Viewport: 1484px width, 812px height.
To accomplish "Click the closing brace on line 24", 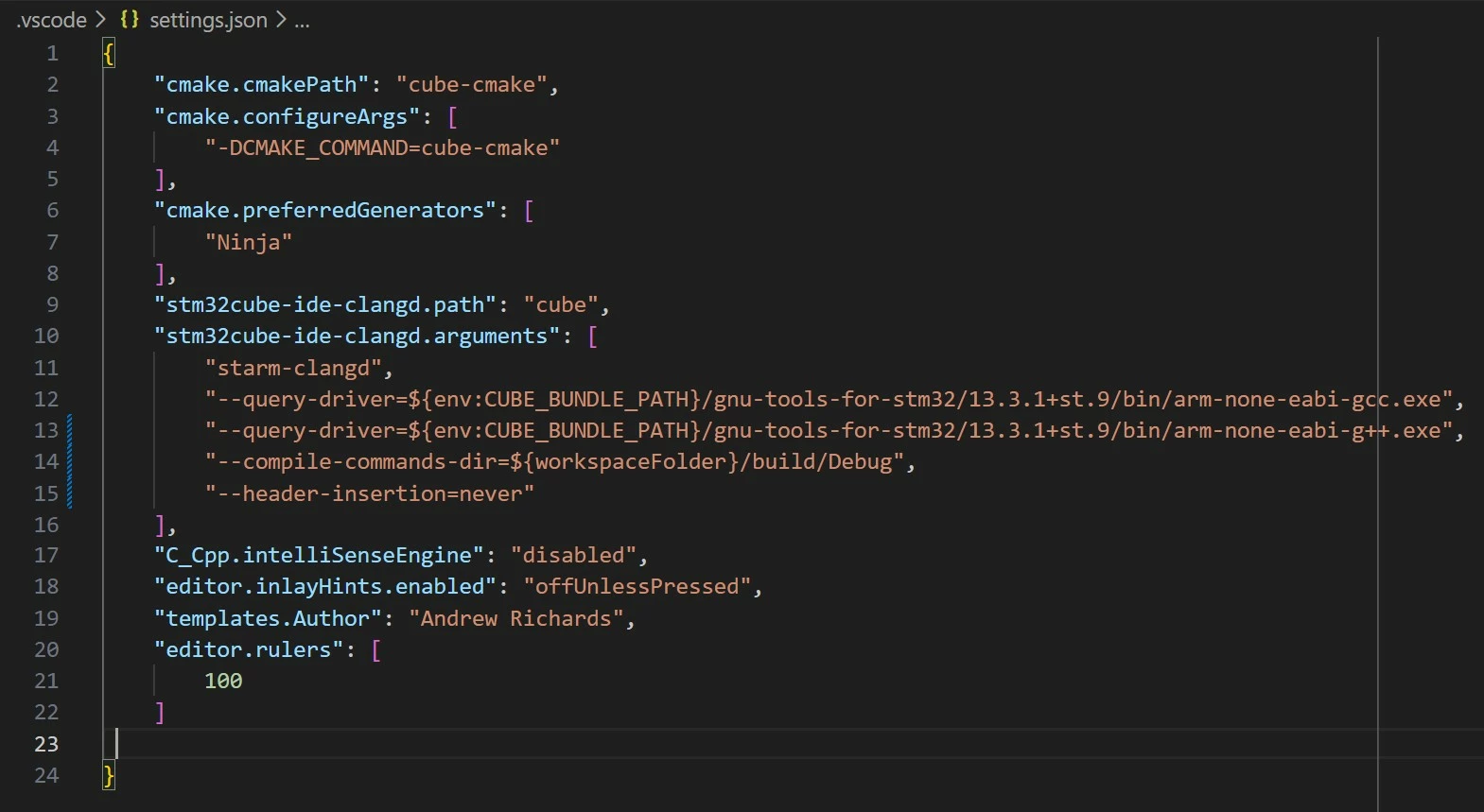I will point(109,776).
